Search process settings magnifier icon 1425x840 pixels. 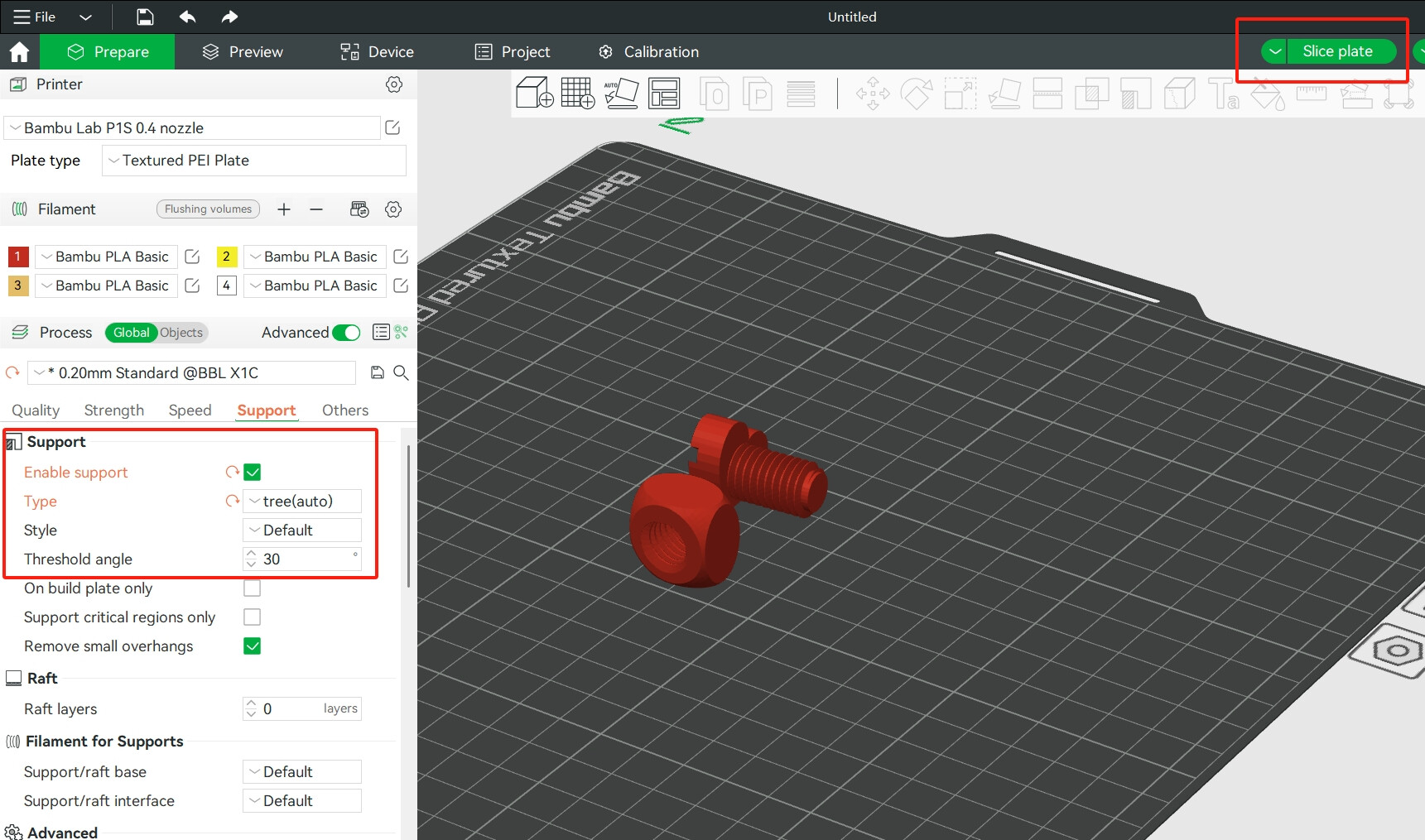pyautogui.click(x=401, y=372)
